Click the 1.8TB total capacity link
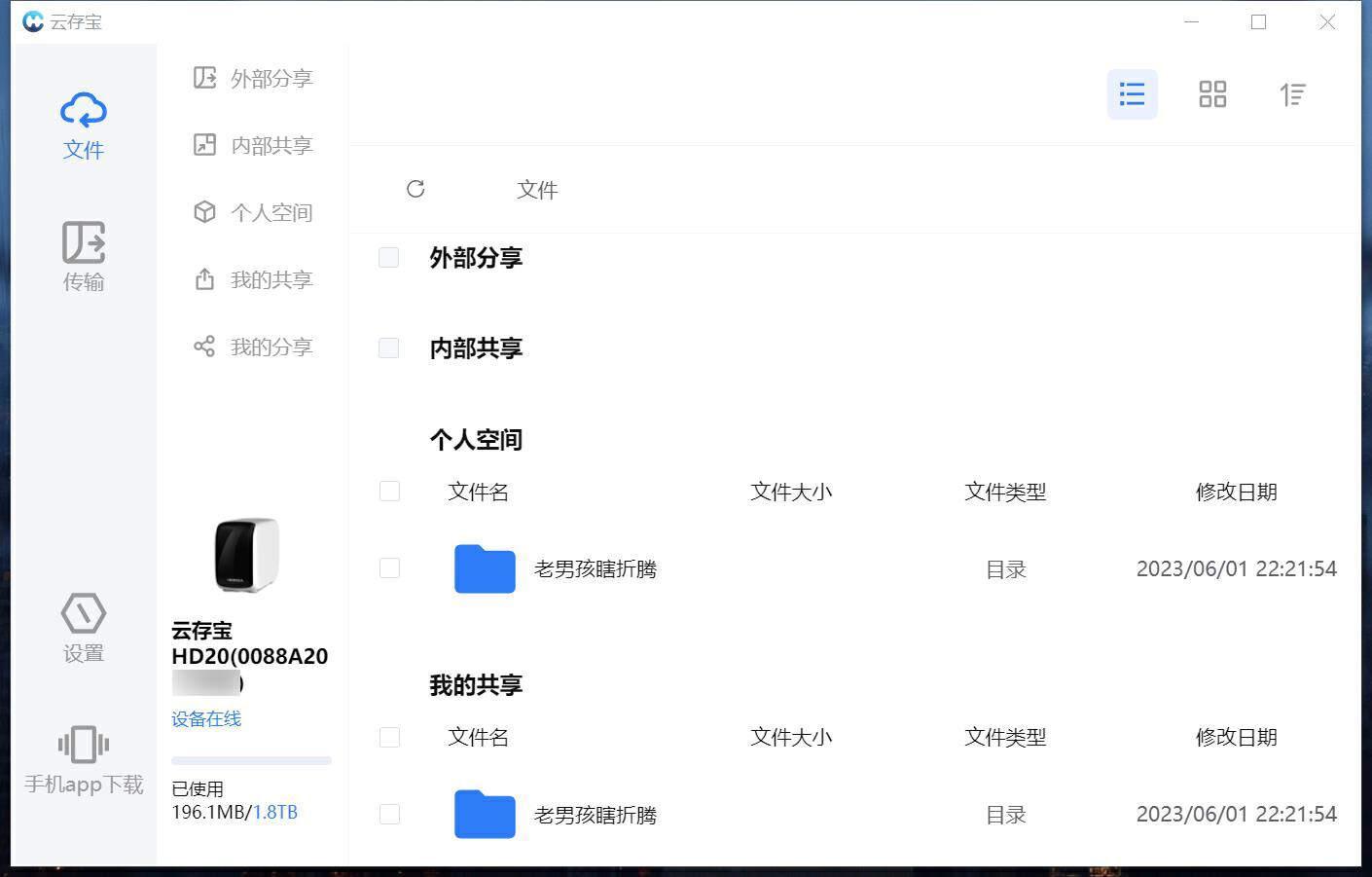This screenshot has width=1372, height=877. pyautogui.click(x=275, y=812)
